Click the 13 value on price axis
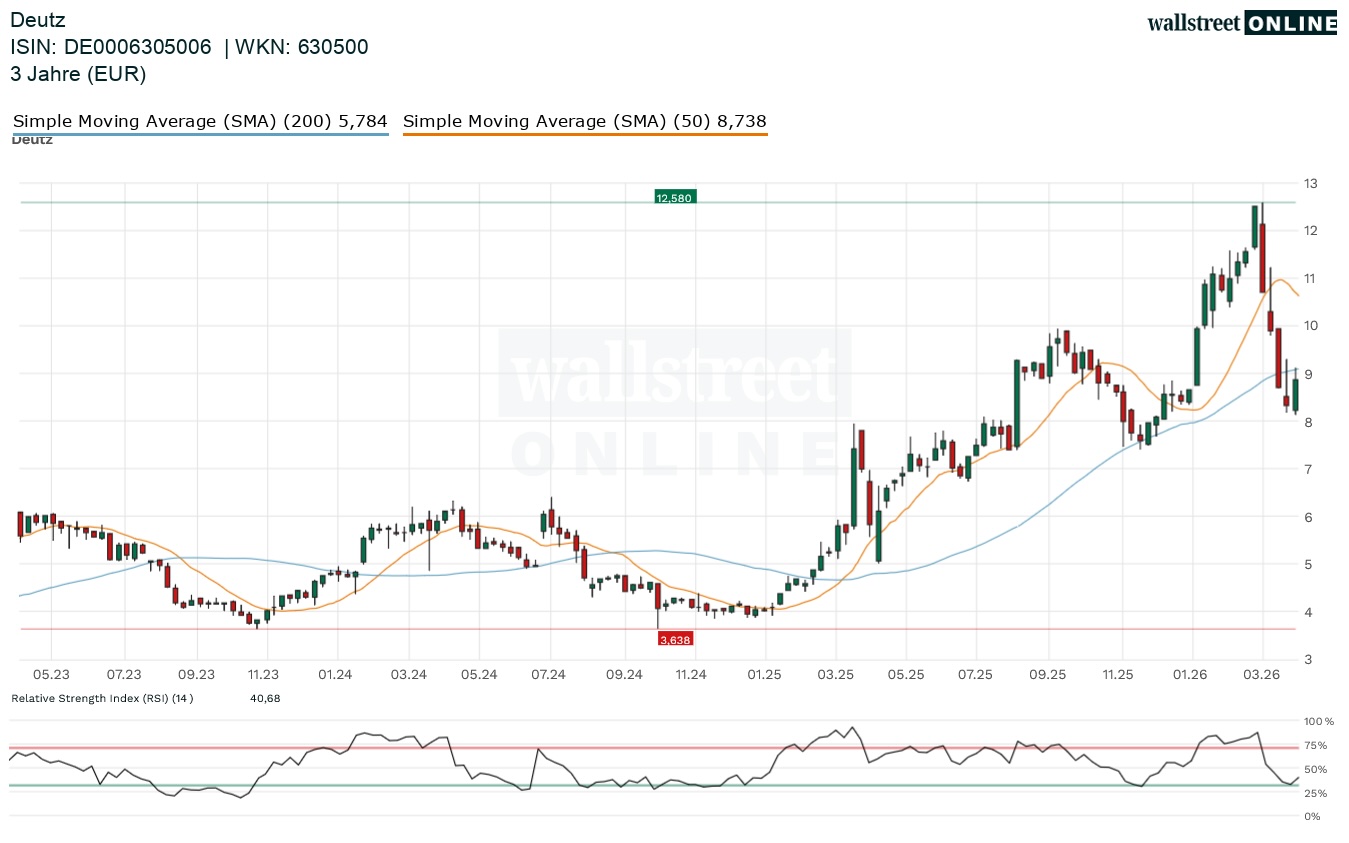1349x843 pixels. (1309, 183)
